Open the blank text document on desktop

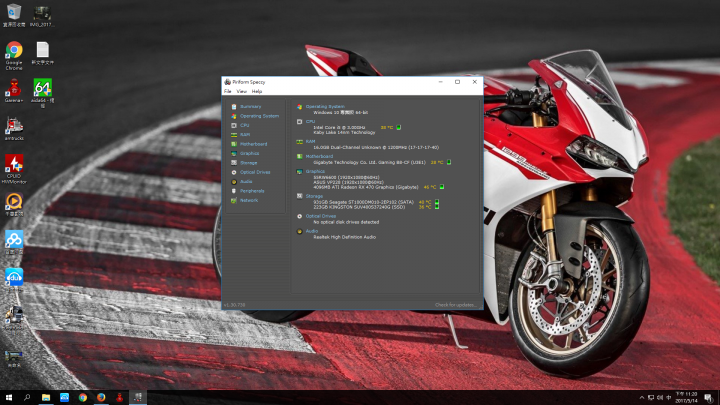point(42,53)
